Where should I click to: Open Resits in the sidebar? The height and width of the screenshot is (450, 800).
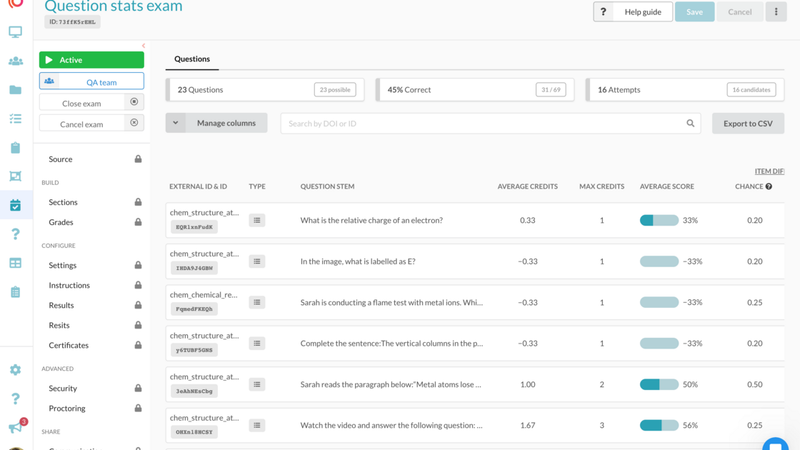click(x=59, y=325)
